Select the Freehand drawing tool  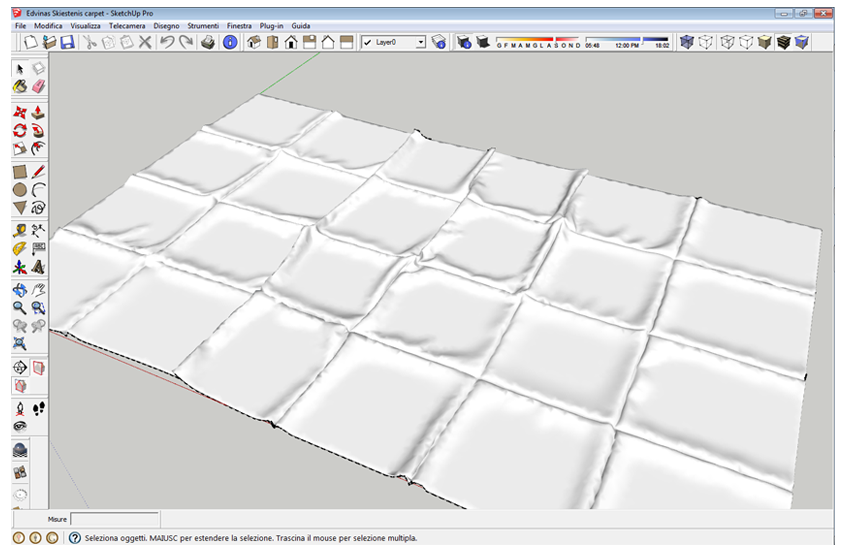38,208
